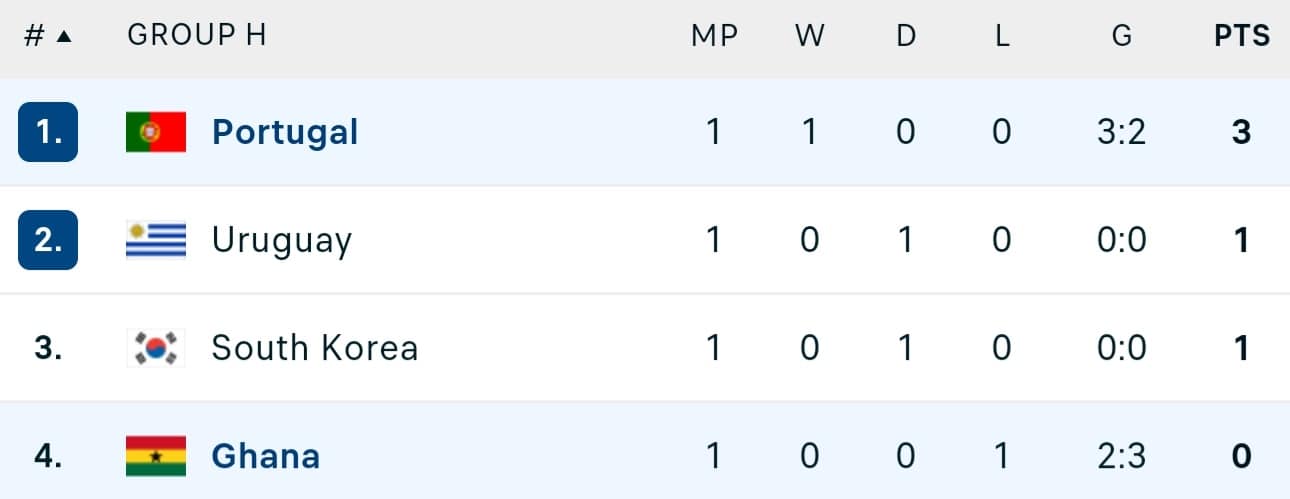Click the Uruguay flag icon
The image size is (1290, 499).
coord(156,240)
